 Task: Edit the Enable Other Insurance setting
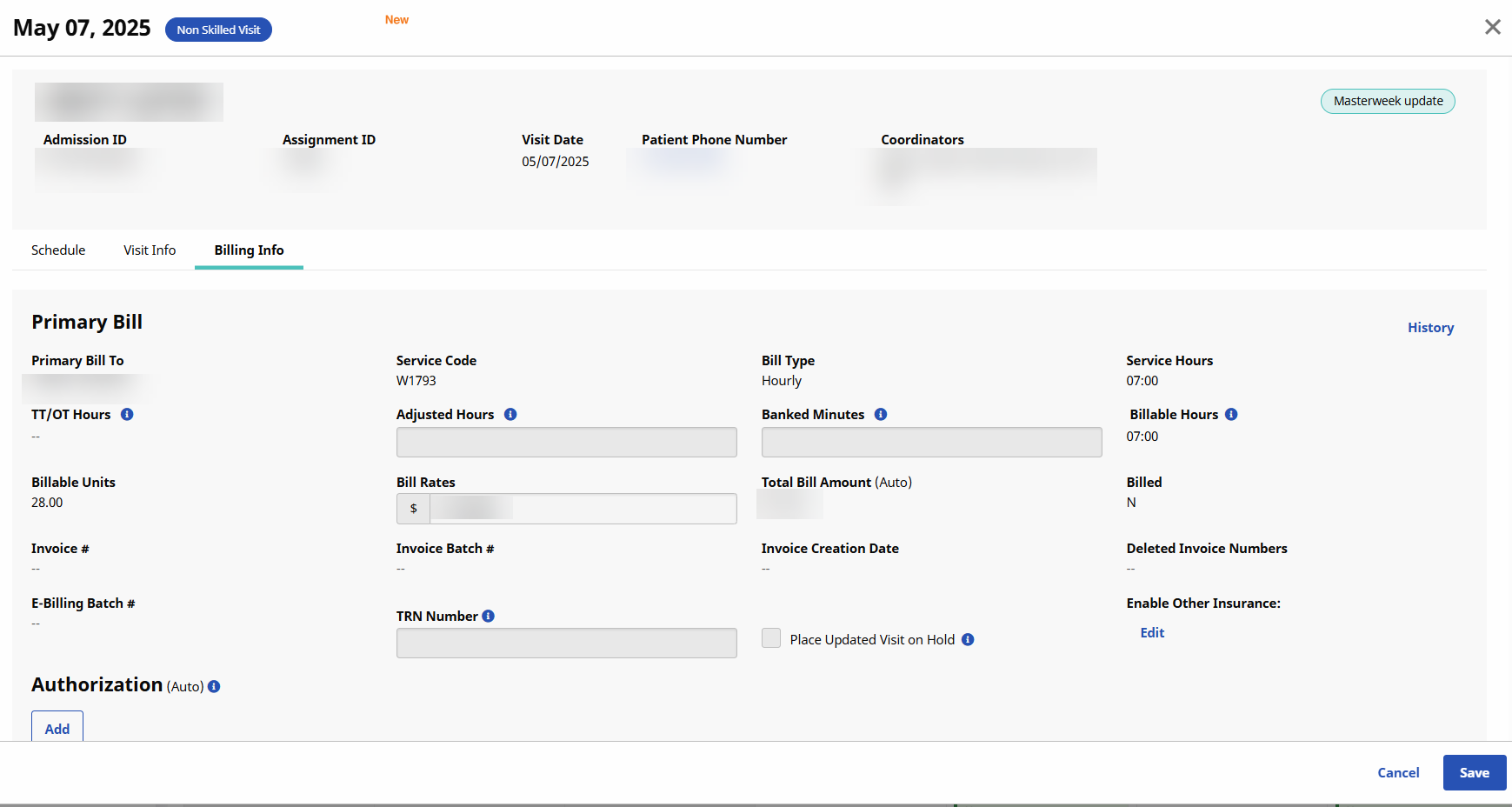1152,633
